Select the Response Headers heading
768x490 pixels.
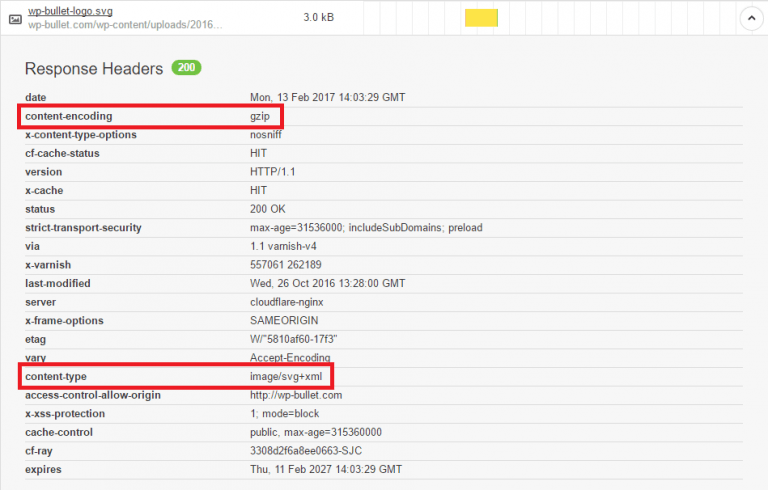[94, 69]
